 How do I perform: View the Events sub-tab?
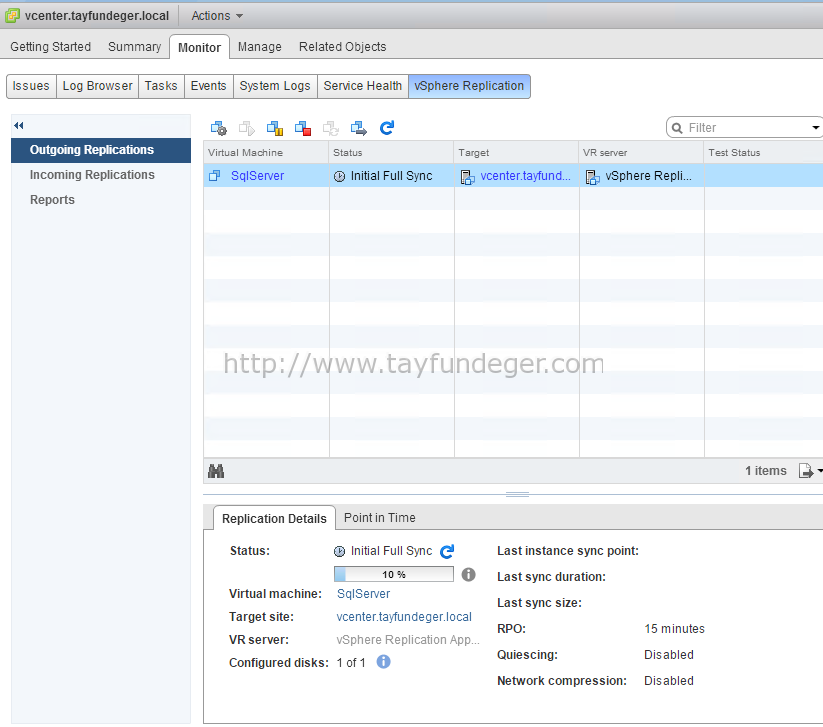pyautogui.click(x=208, y=86)
